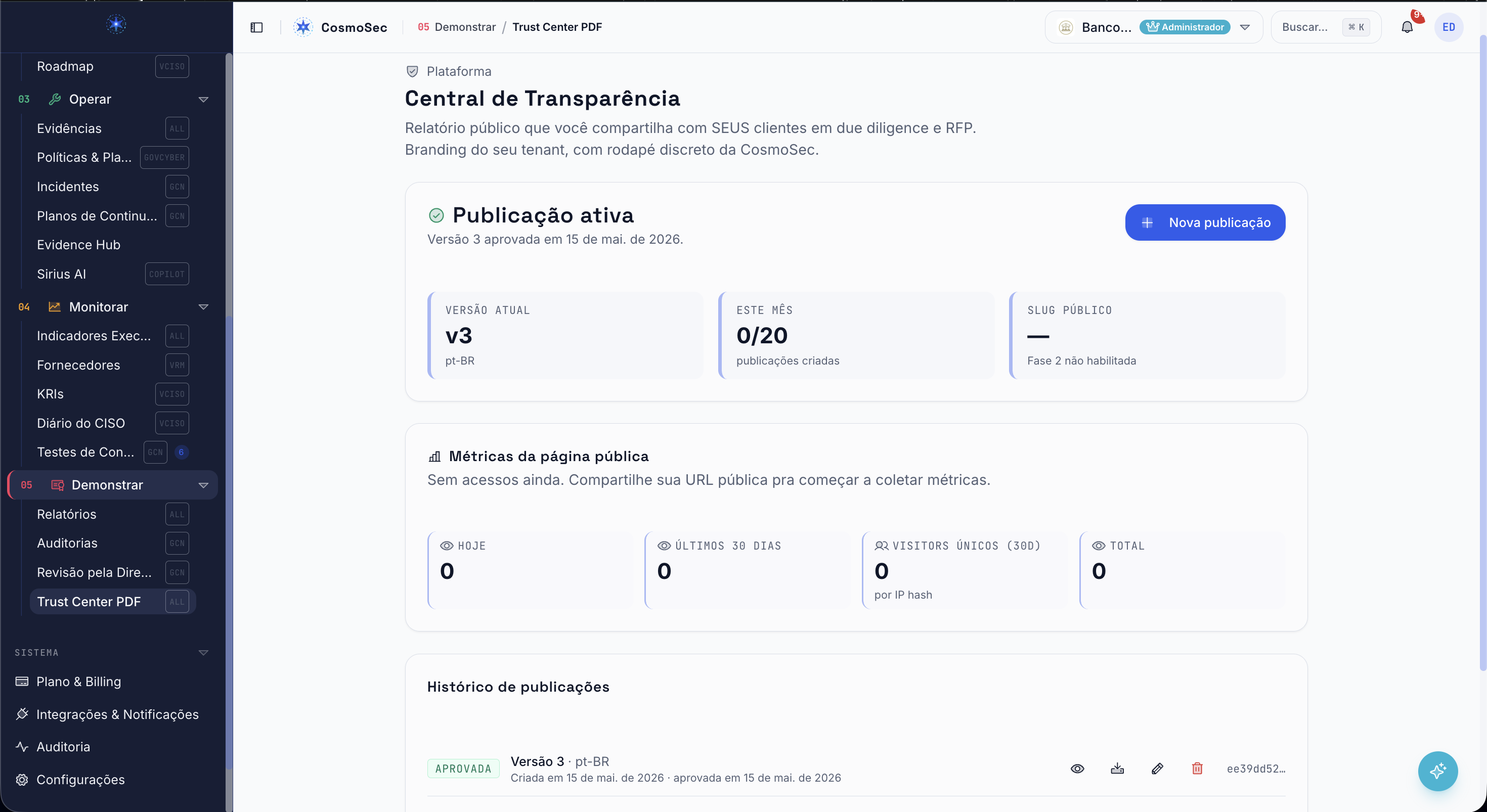Open Roadmap in the sidebar
This screenshot has height=812, width=1487.
pos(113,66)
